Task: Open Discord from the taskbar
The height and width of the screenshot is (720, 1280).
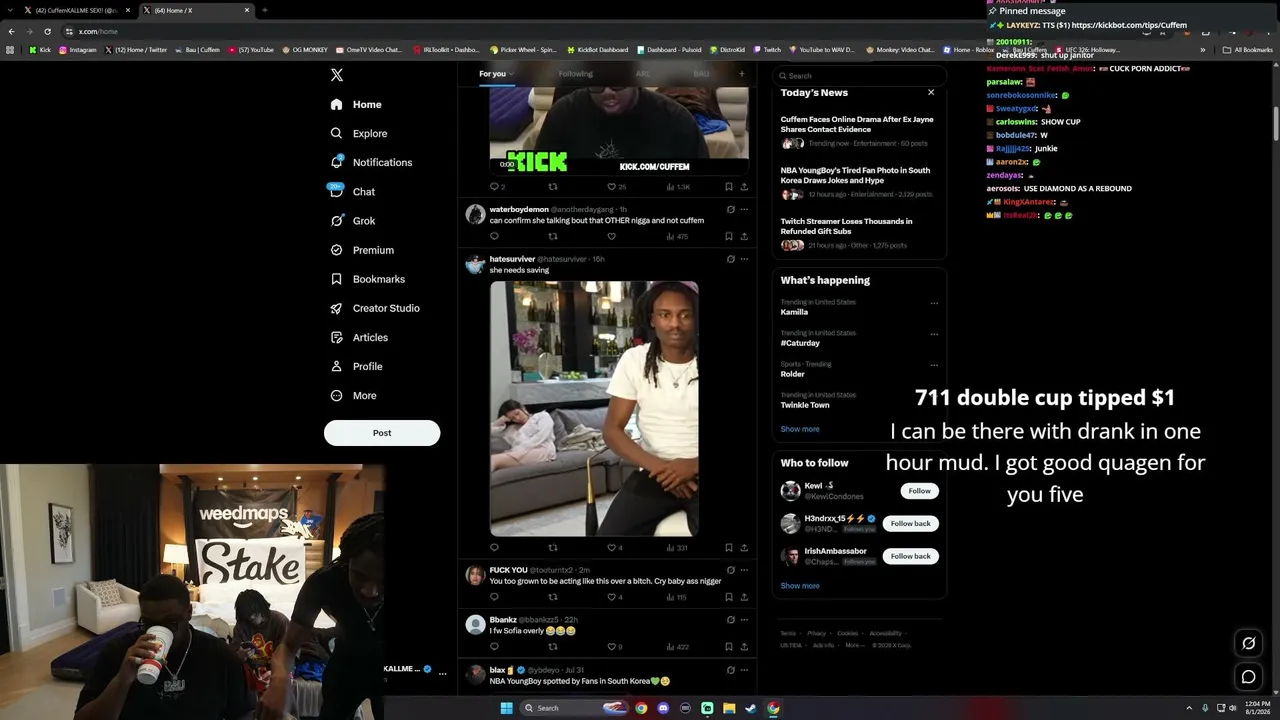Action: [x=663, y=708]
